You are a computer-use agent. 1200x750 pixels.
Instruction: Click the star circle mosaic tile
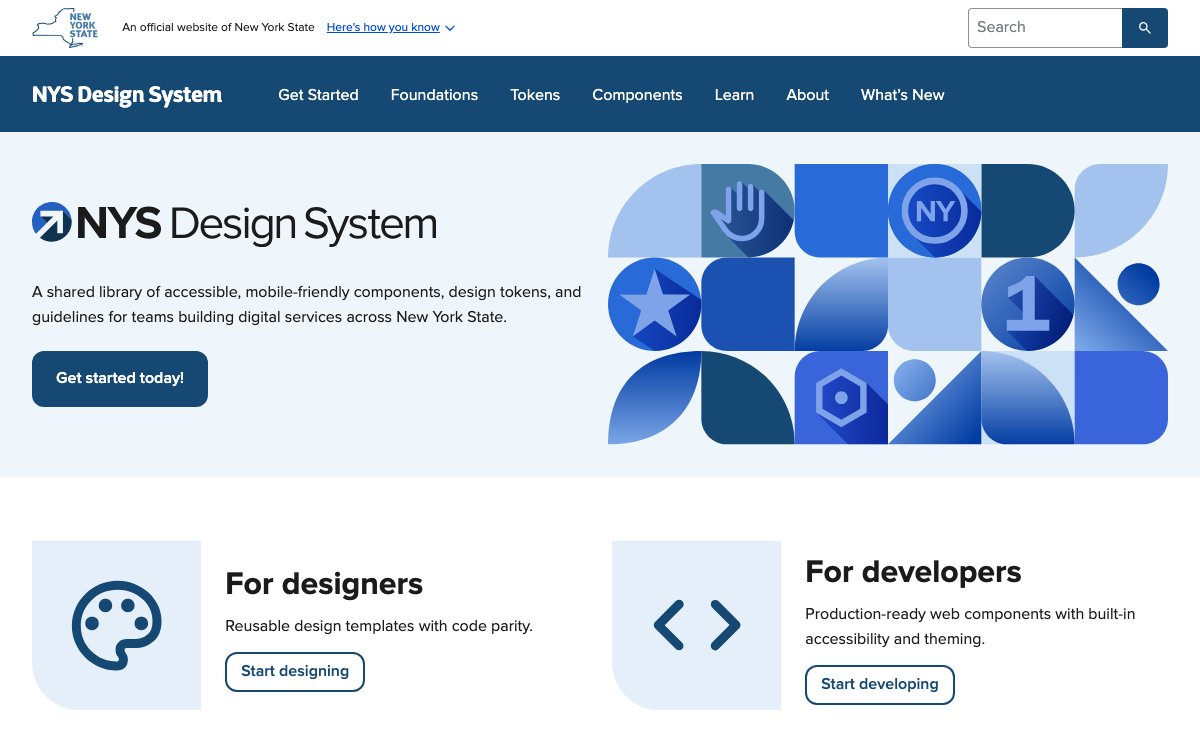click(655, 304)
